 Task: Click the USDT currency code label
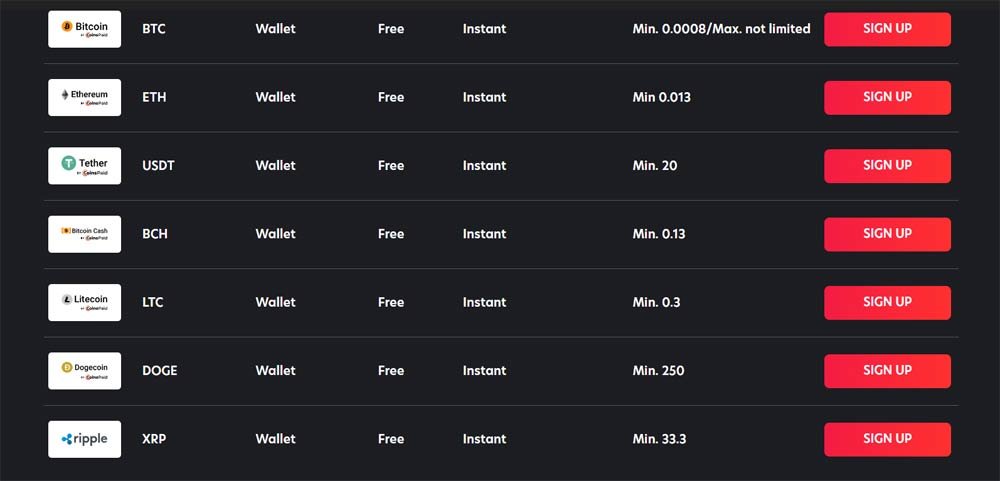(158, 166)
